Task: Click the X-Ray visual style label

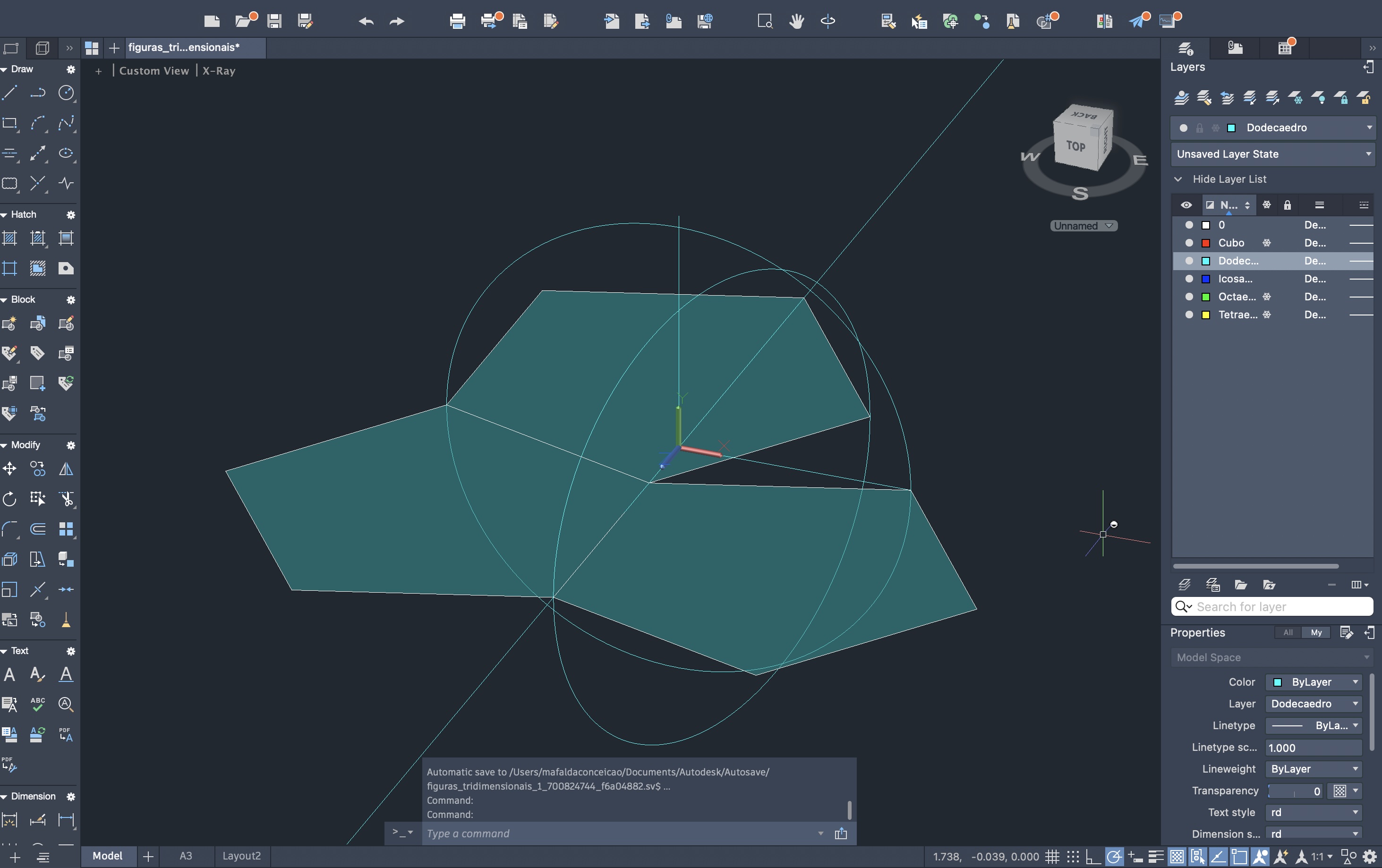Action: (x=219, y=70)
